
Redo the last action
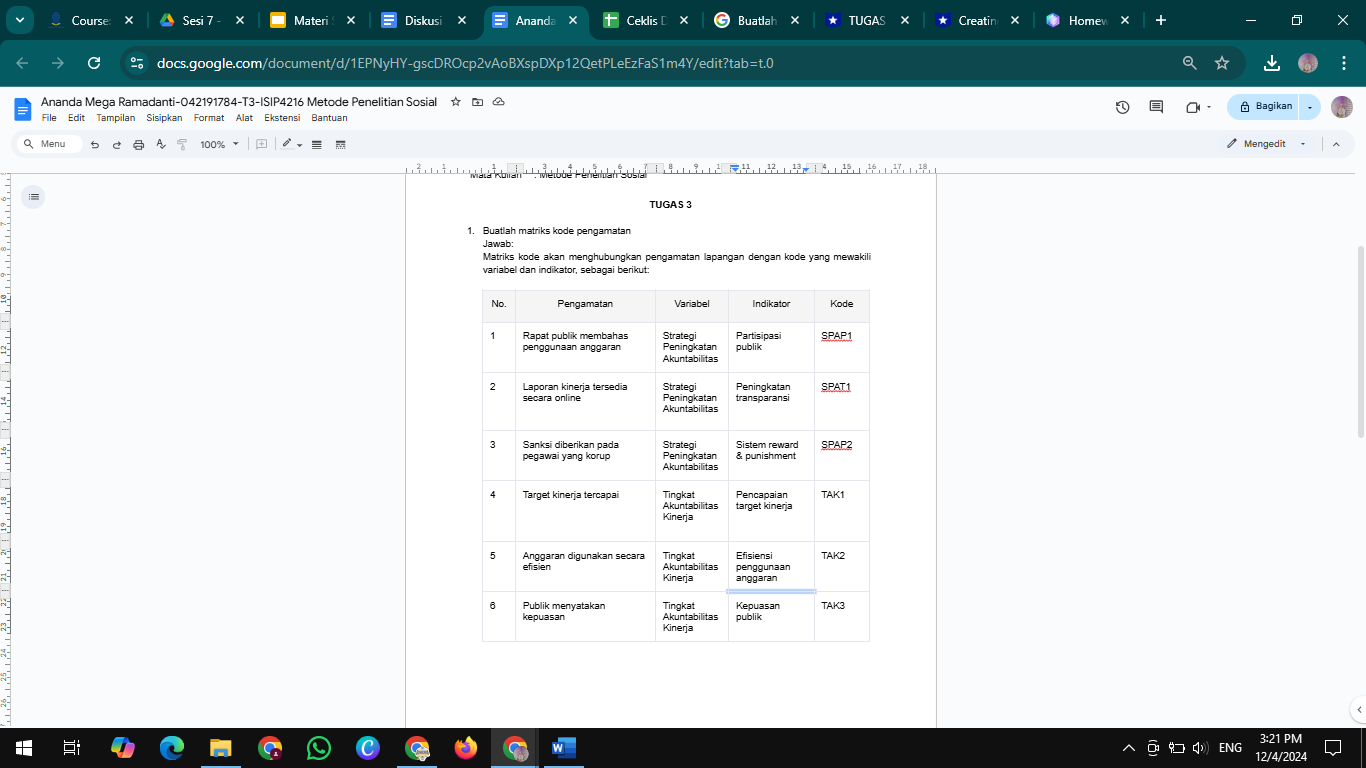click(116, 144)
